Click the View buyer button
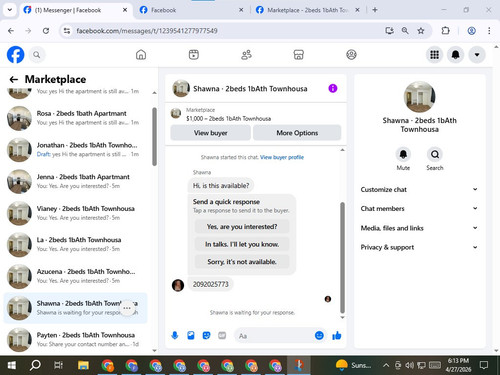The image size is (500, 375). (211, 133)
